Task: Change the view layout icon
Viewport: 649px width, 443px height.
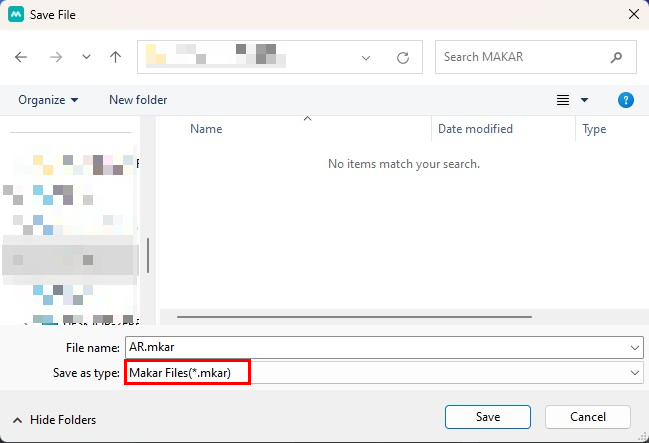Action: point(563,100)
